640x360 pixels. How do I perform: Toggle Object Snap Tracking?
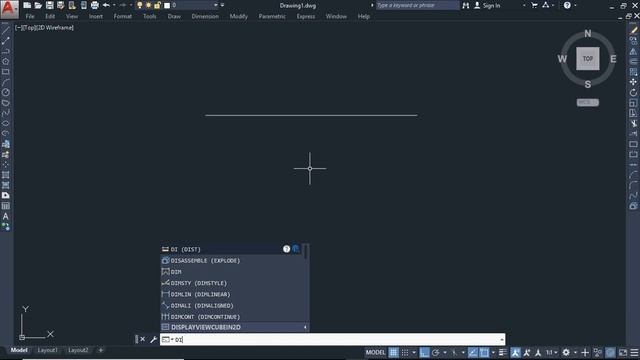(473, 352)
